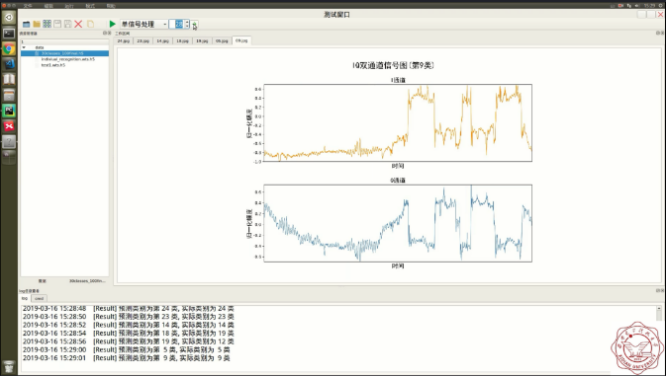This screenshot has height=376, width=666.
Task: Select the active 09.jpg tab
Action: (242, 41)
